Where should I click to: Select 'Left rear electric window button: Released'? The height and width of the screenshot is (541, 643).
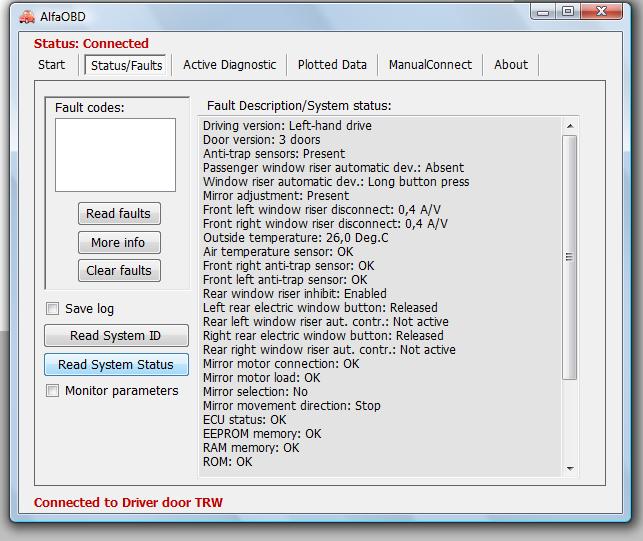320,307
